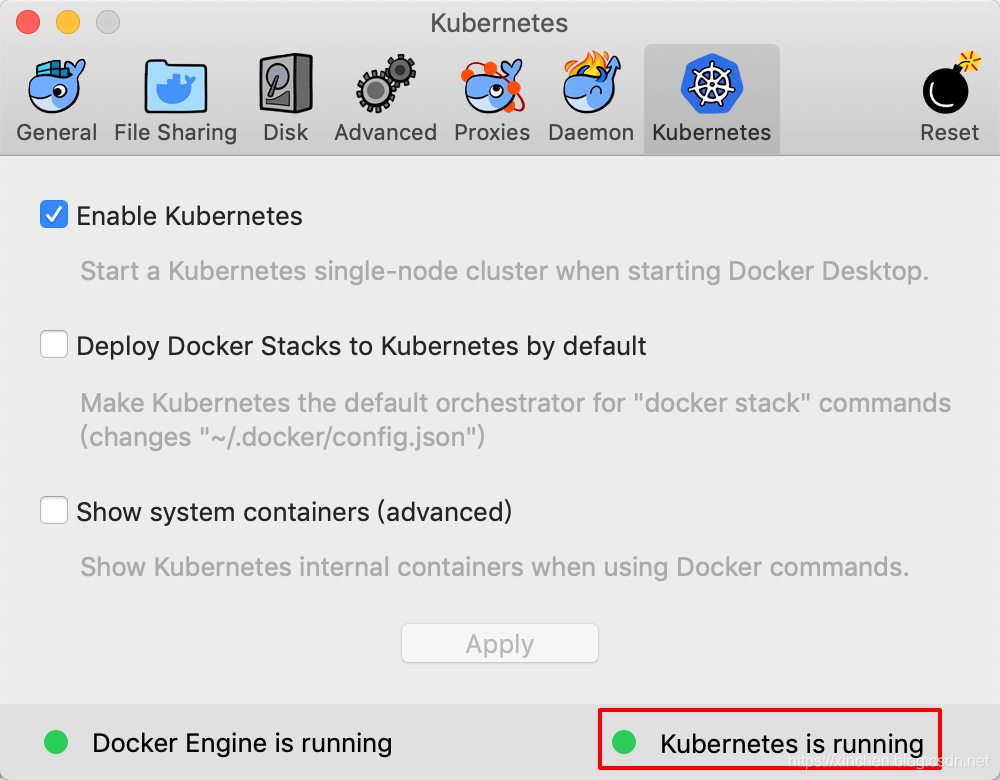This screenshot has width=1000, height=780.
Task: Select the Proxies whale icon
Action: 492,86
